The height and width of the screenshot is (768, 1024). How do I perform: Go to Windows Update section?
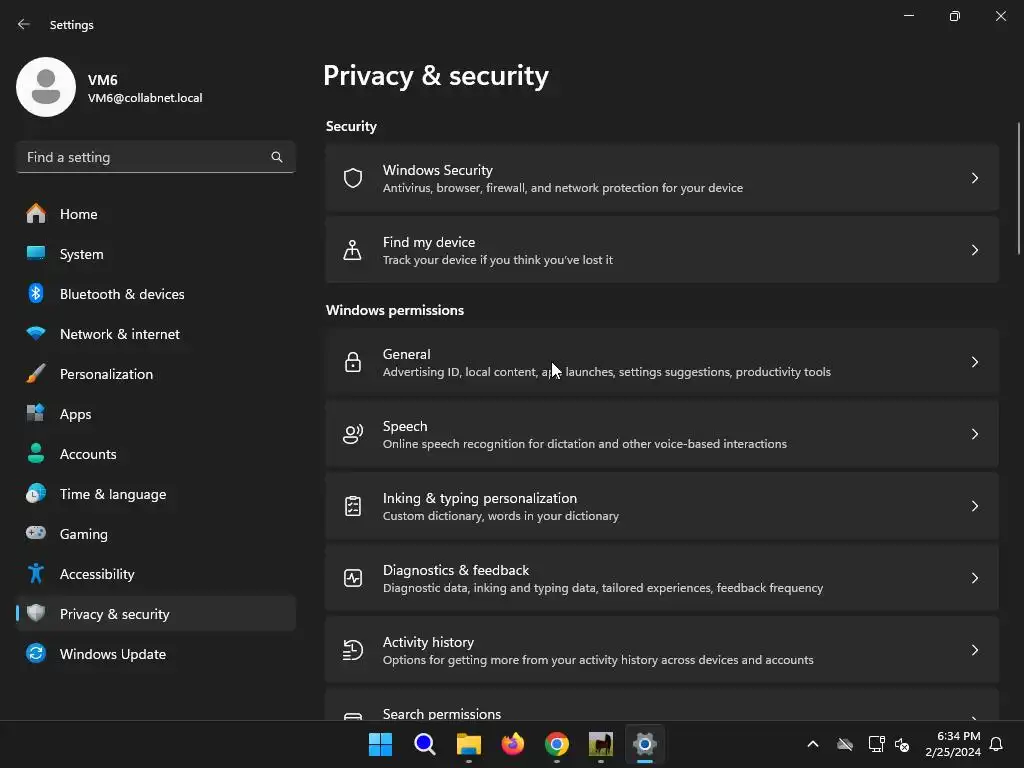click(x=155, y=654)
